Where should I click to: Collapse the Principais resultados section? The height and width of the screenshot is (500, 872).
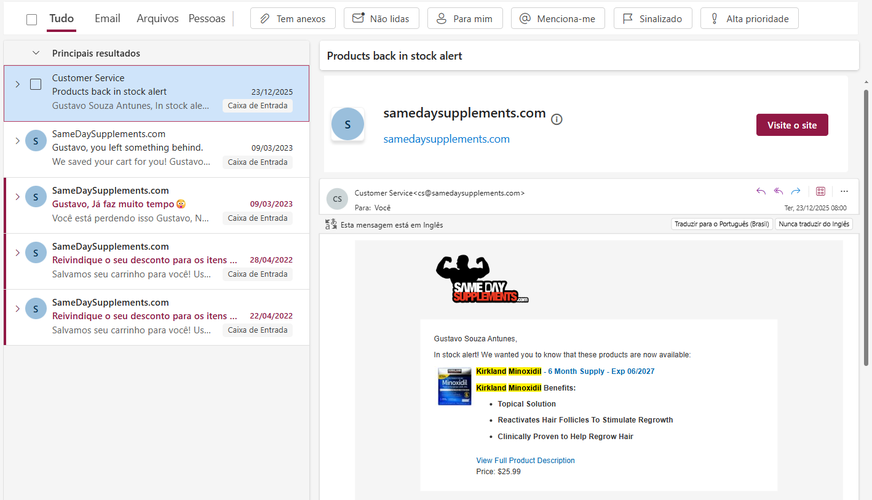tap(36, 53)
